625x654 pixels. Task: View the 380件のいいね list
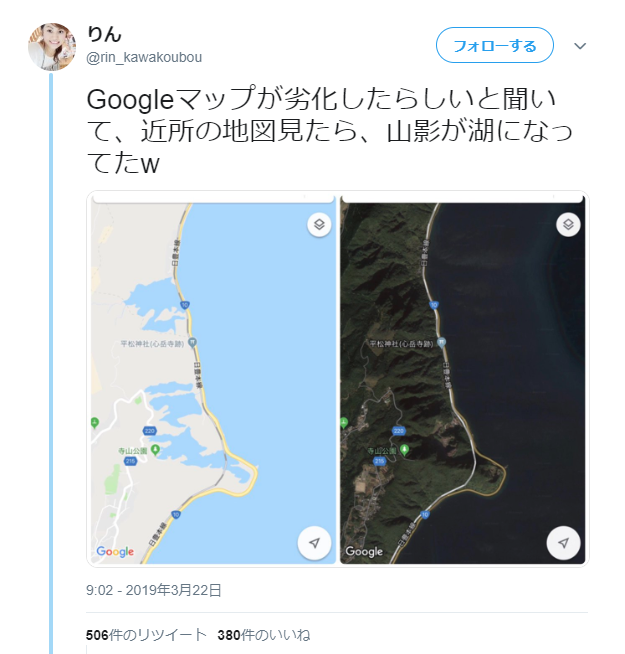click(264, 635)
